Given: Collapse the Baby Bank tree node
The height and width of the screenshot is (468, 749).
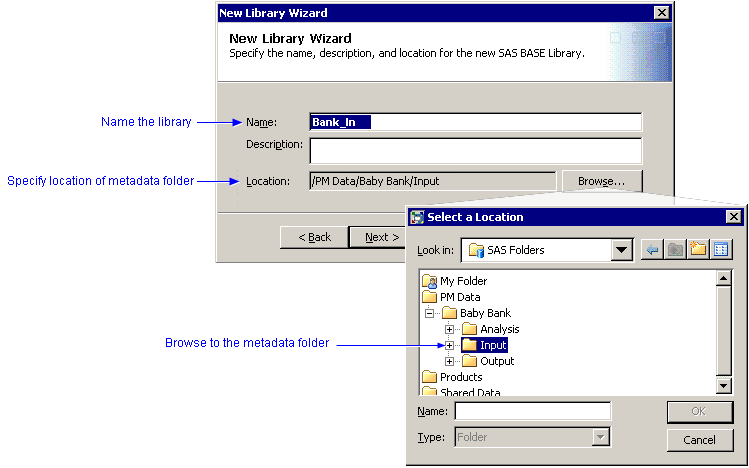Looking at the screenshot, I should [430, 313].
